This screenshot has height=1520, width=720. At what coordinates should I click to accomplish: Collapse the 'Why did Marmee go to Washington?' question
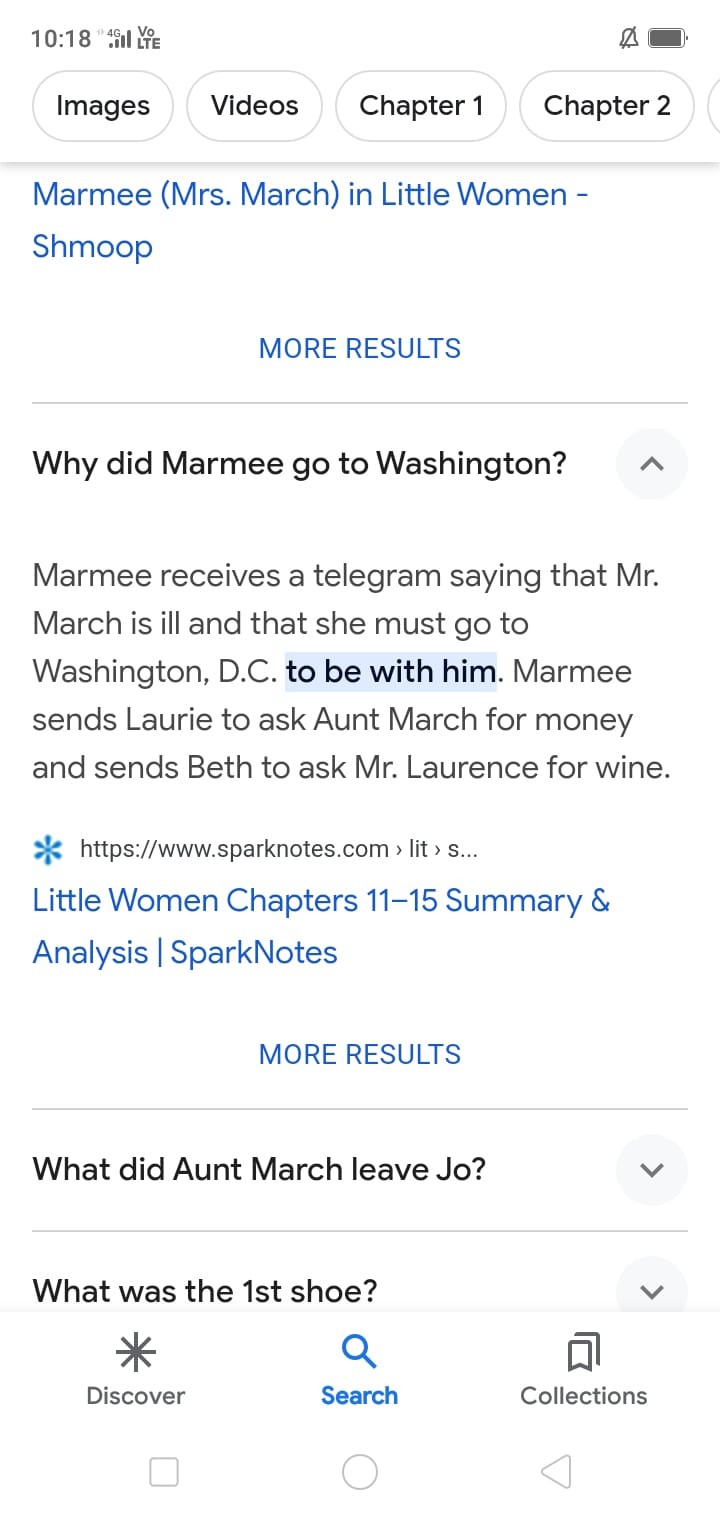coord(651,463)
